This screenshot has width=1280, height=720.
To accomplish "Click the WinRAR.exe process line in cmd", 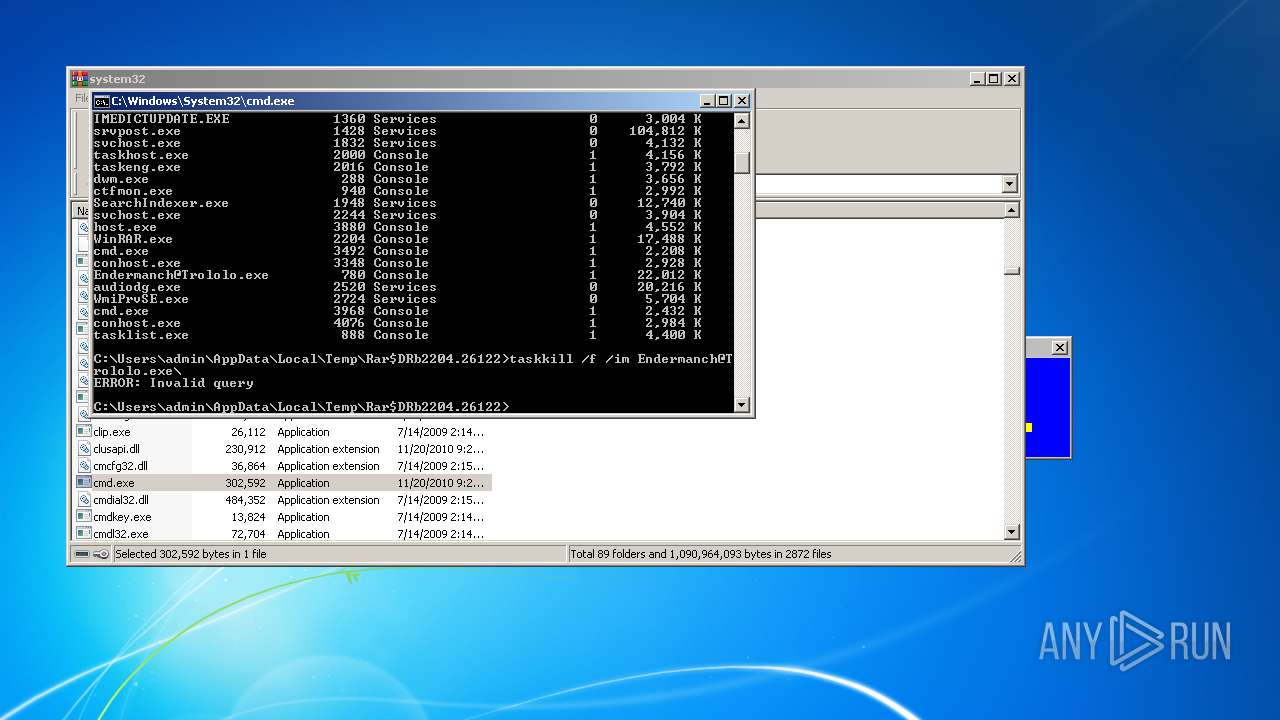I will (x=398, y=239).
